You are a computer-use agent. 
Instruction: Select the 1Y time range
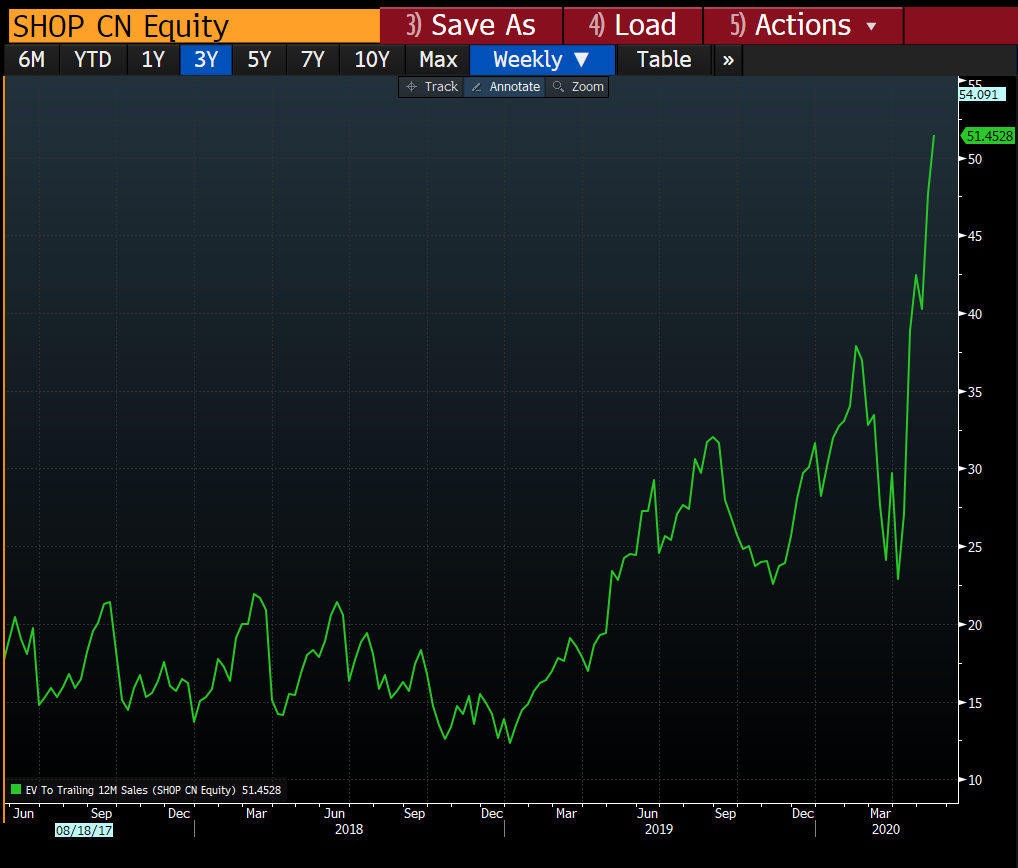point(153,60)
